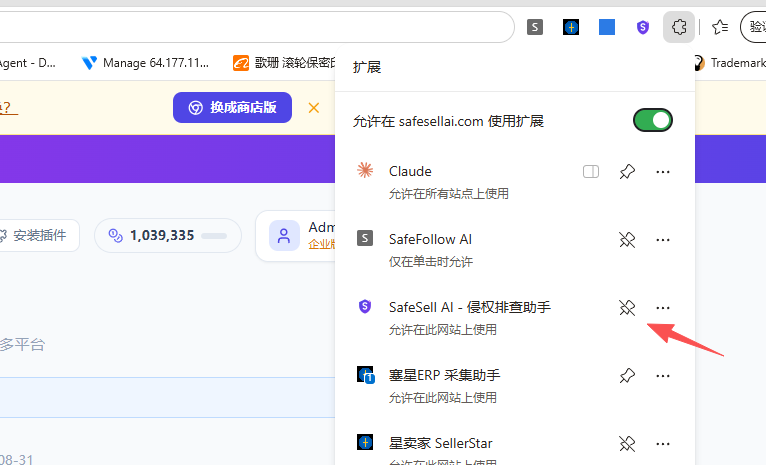
Task: Open more options for 星卖家 SellerStar
Action: [663, 444]
